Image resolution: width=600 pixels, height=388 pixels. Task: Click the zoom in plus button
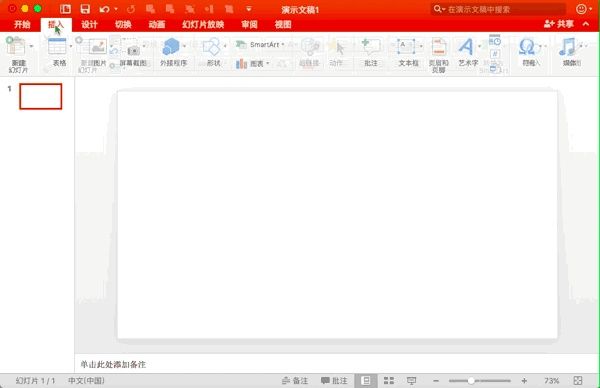click(x=524, y=381)
